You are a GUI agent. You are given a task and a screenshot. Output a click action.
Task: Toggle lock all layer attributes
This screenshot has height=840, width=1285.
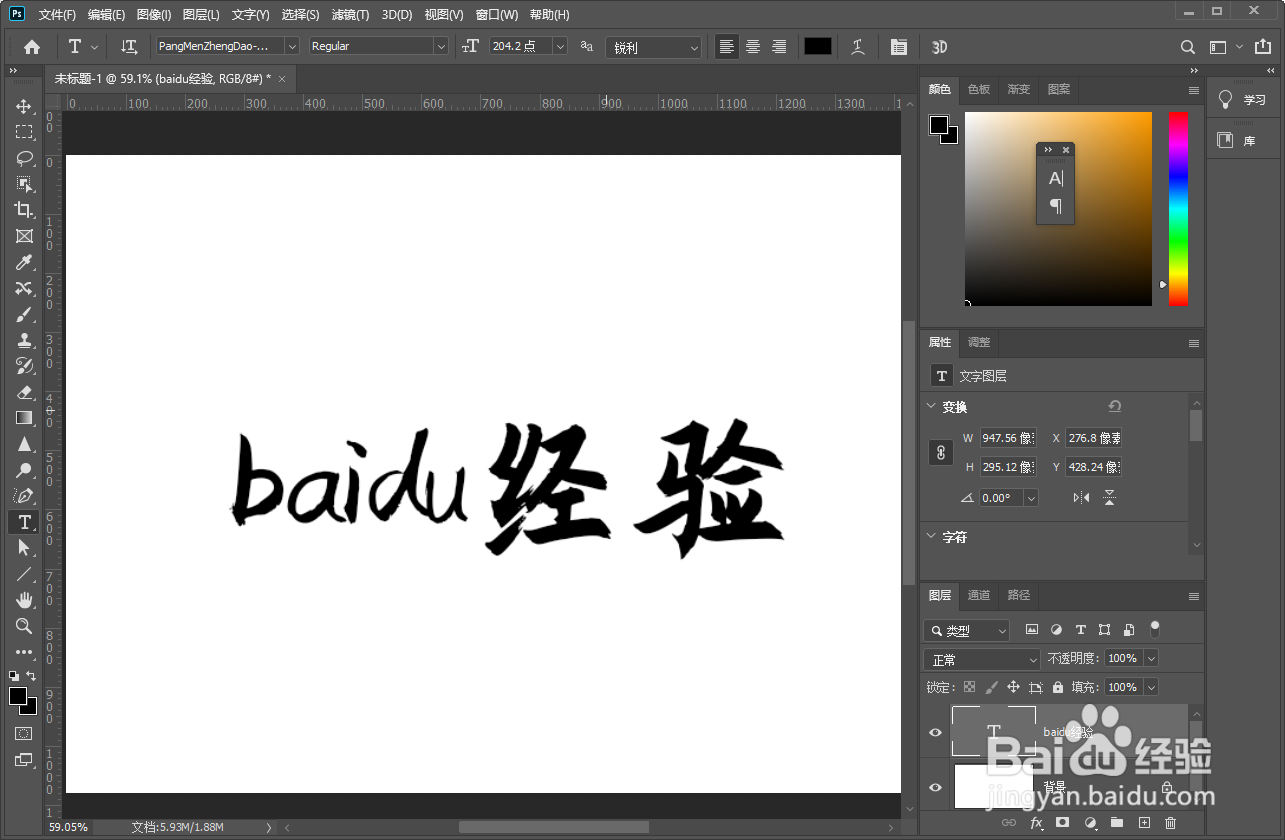click(1058, 687)
